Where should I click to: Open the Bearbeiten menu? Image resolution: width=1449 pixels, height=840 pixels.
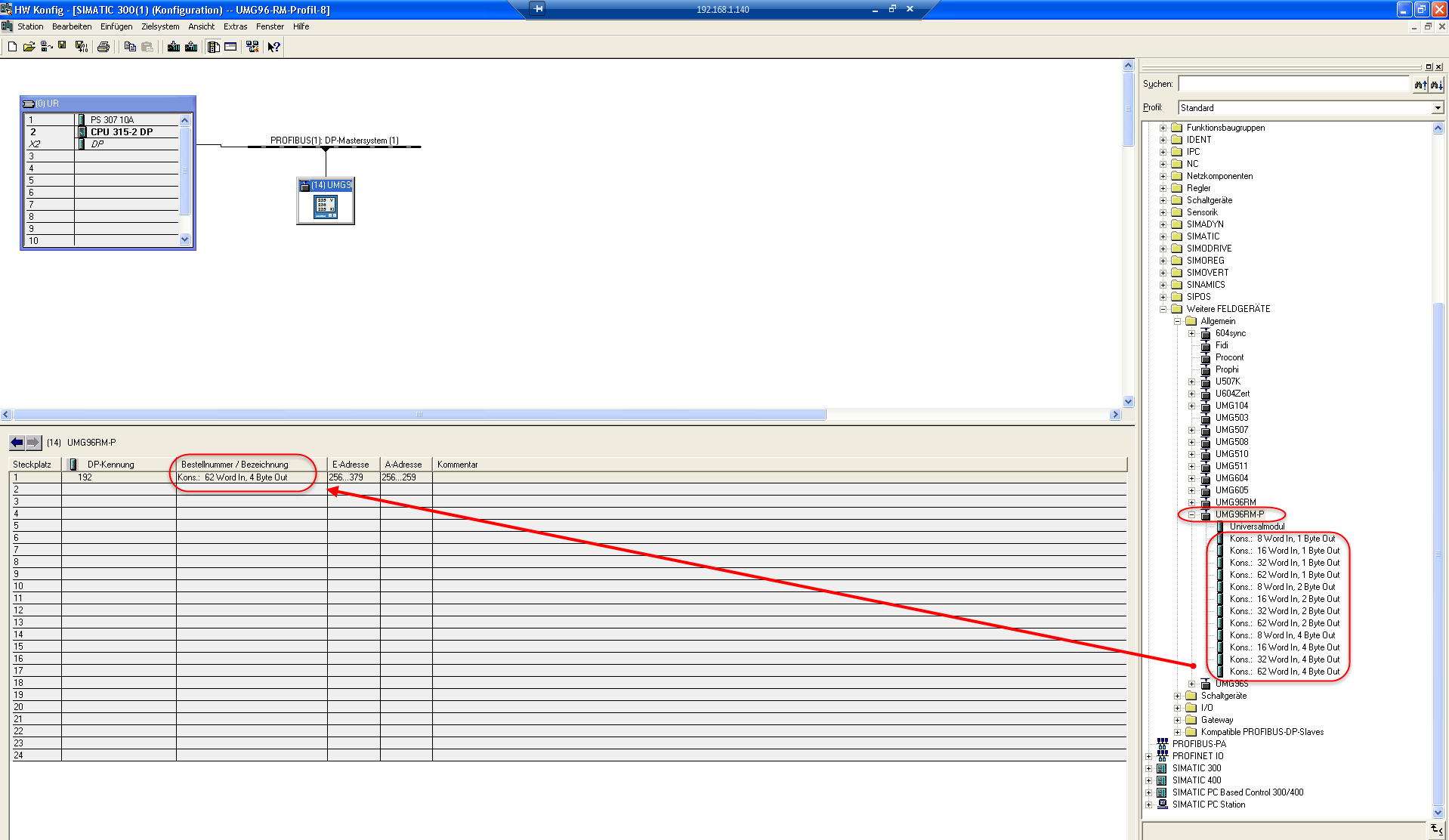click(72, 26)
